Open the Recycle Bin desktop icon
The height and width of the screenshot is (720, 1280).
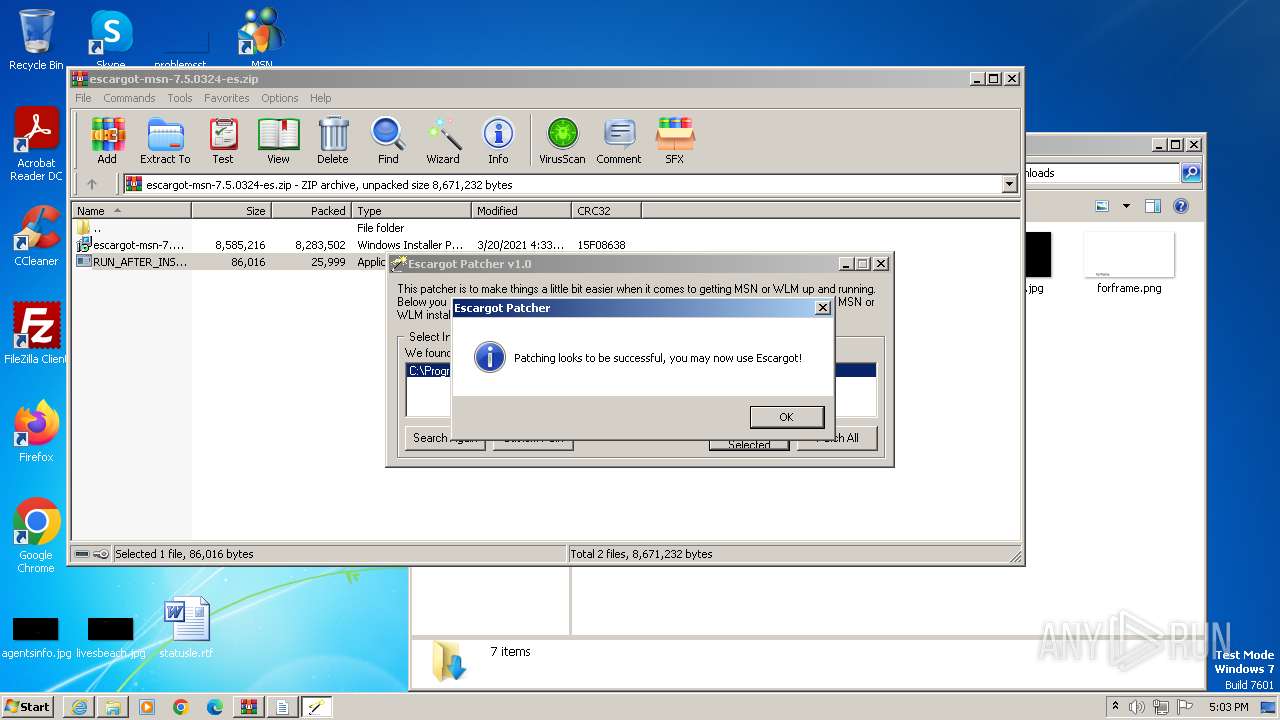pos(36,40)
